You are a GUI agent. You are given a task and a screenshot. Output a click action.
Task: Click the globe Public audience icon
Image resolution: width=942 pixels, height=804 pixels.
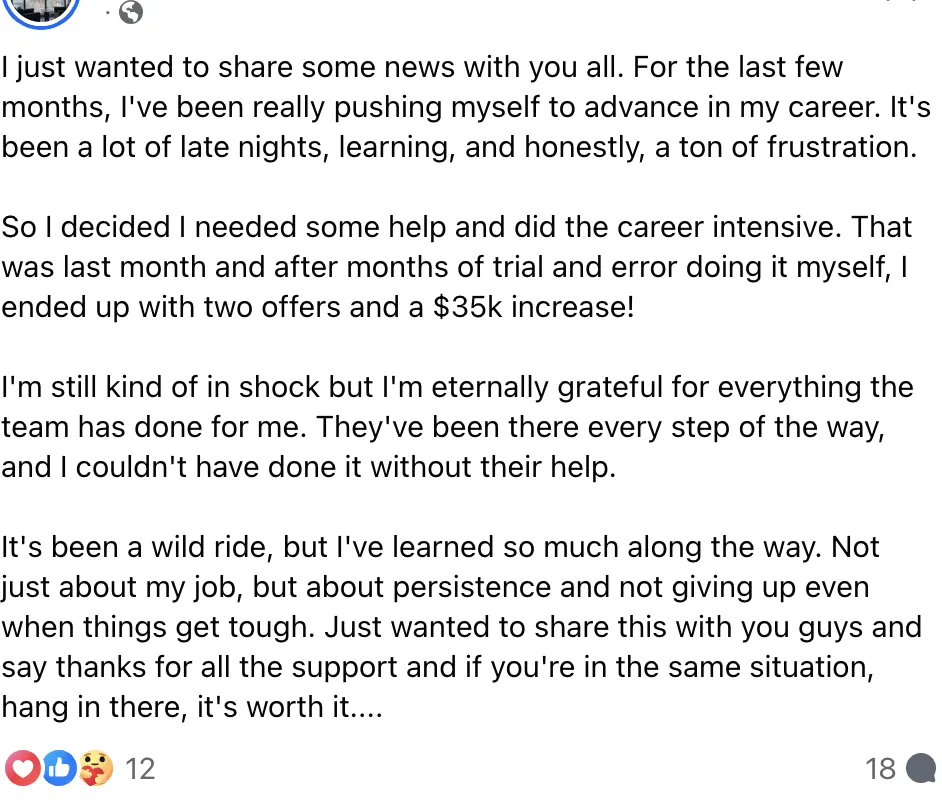click(x=130, y=12)
